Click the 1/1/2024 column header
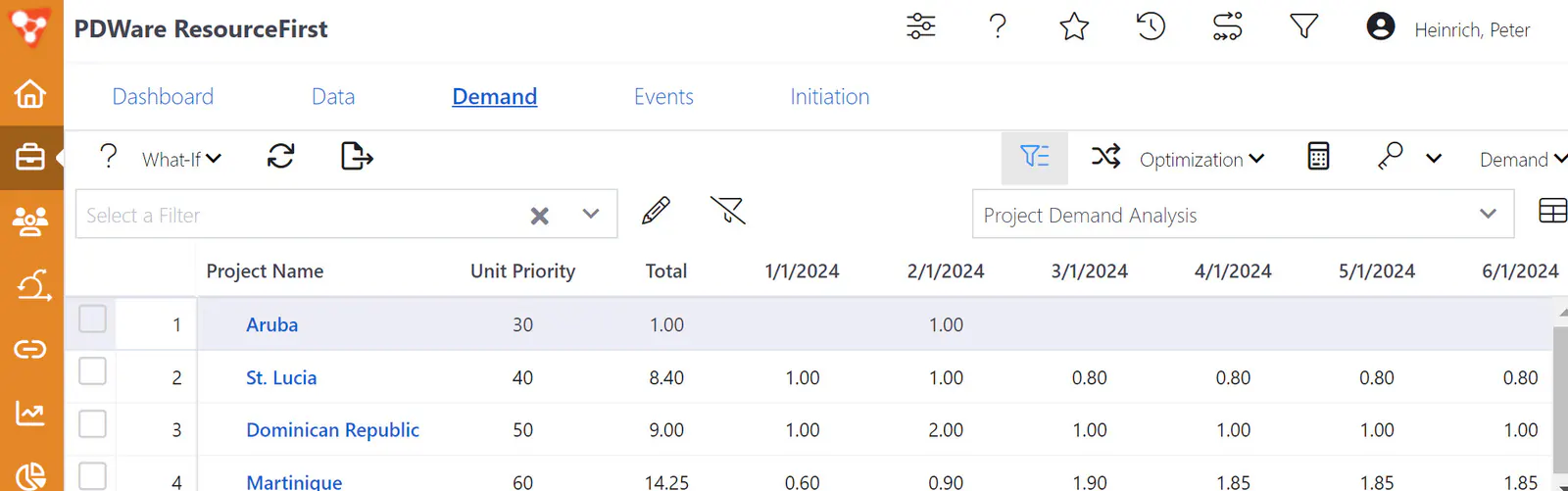This screenshot has height=491, width=1568. pos(802,271)
